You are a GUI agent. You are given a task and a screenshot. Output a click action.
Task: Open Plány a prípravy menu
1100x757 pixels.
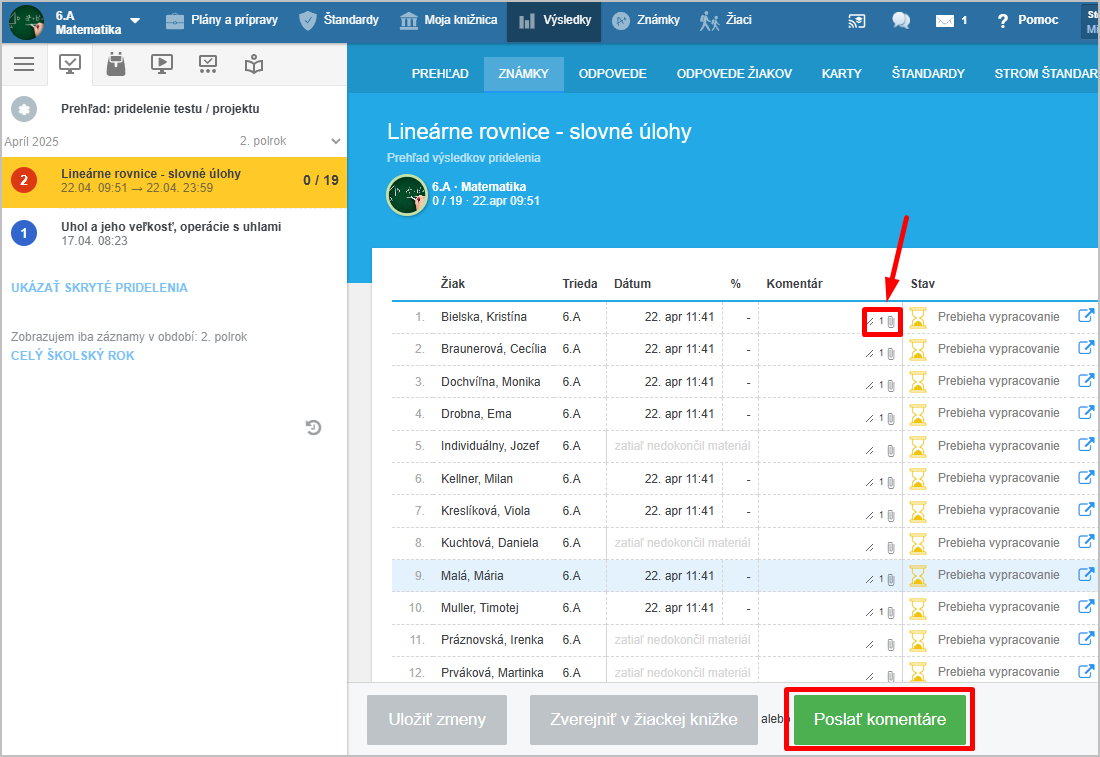[222, 20]
